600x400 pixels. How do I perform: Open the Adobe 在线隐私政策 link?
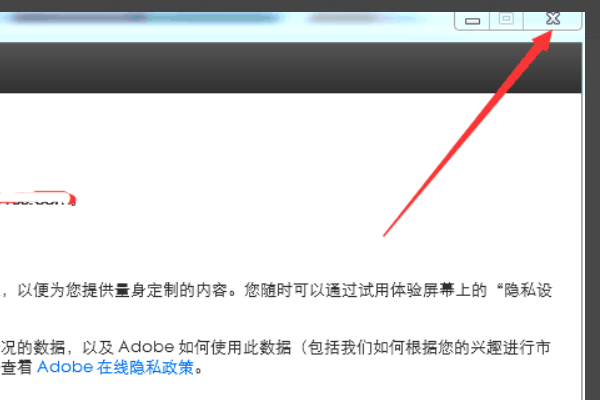(116, 367)
